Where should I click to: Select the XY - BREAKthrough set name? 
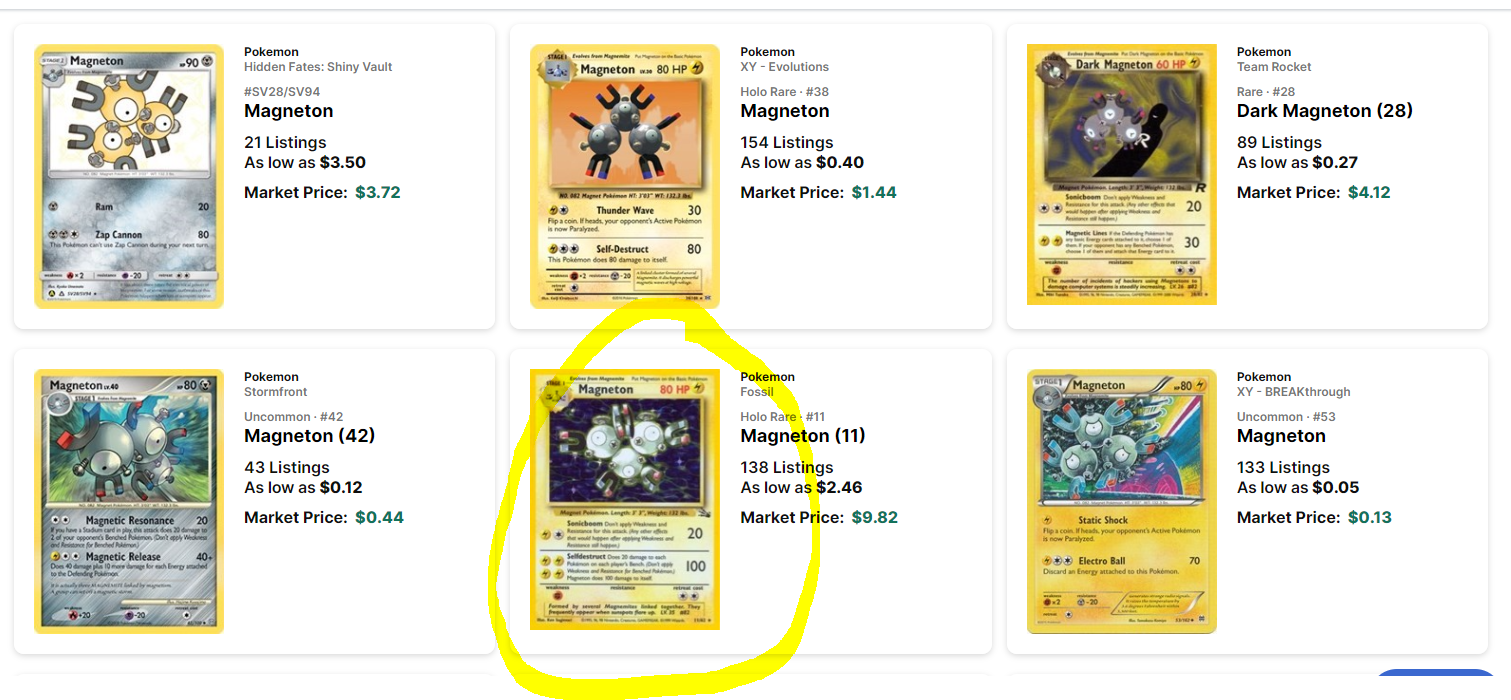click(1293, 392)
